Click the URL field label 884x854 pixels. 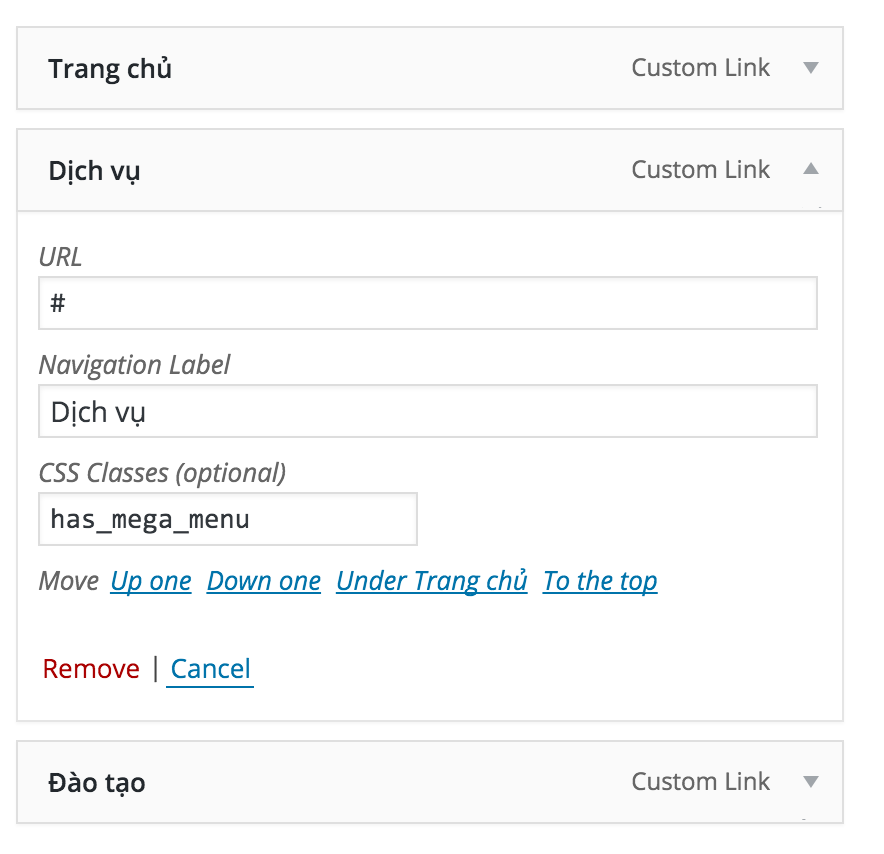(x=60, y=257)
